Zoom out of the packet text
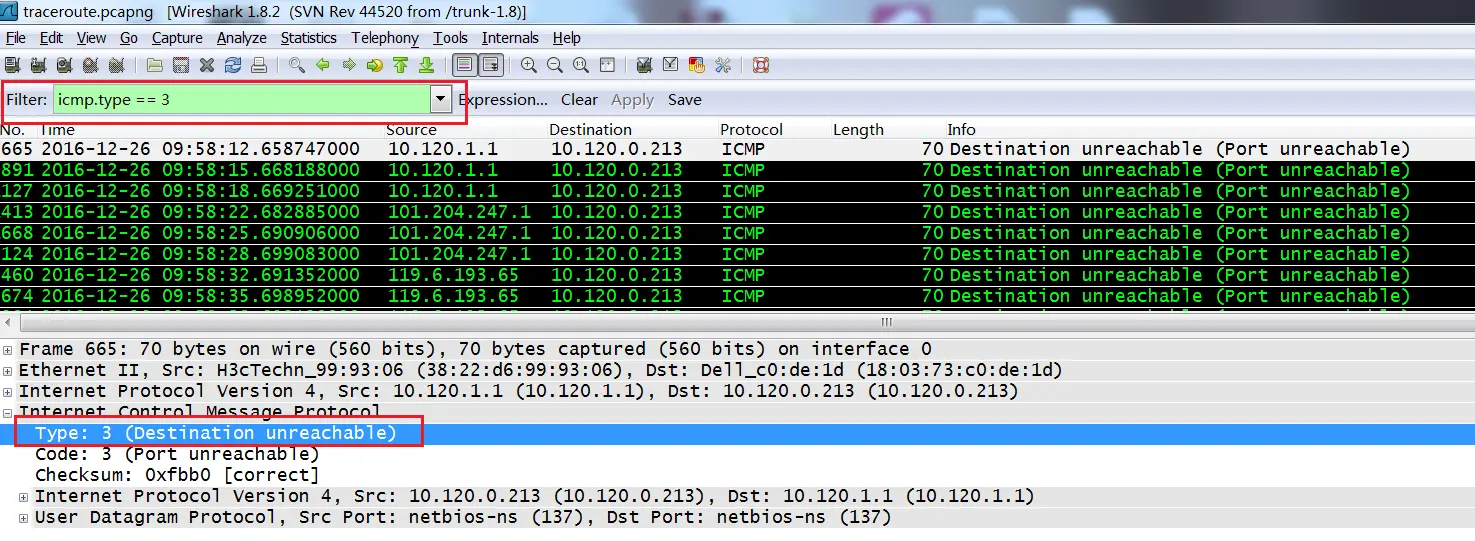This screenshot has height=541, width=1475. [555, 65]
